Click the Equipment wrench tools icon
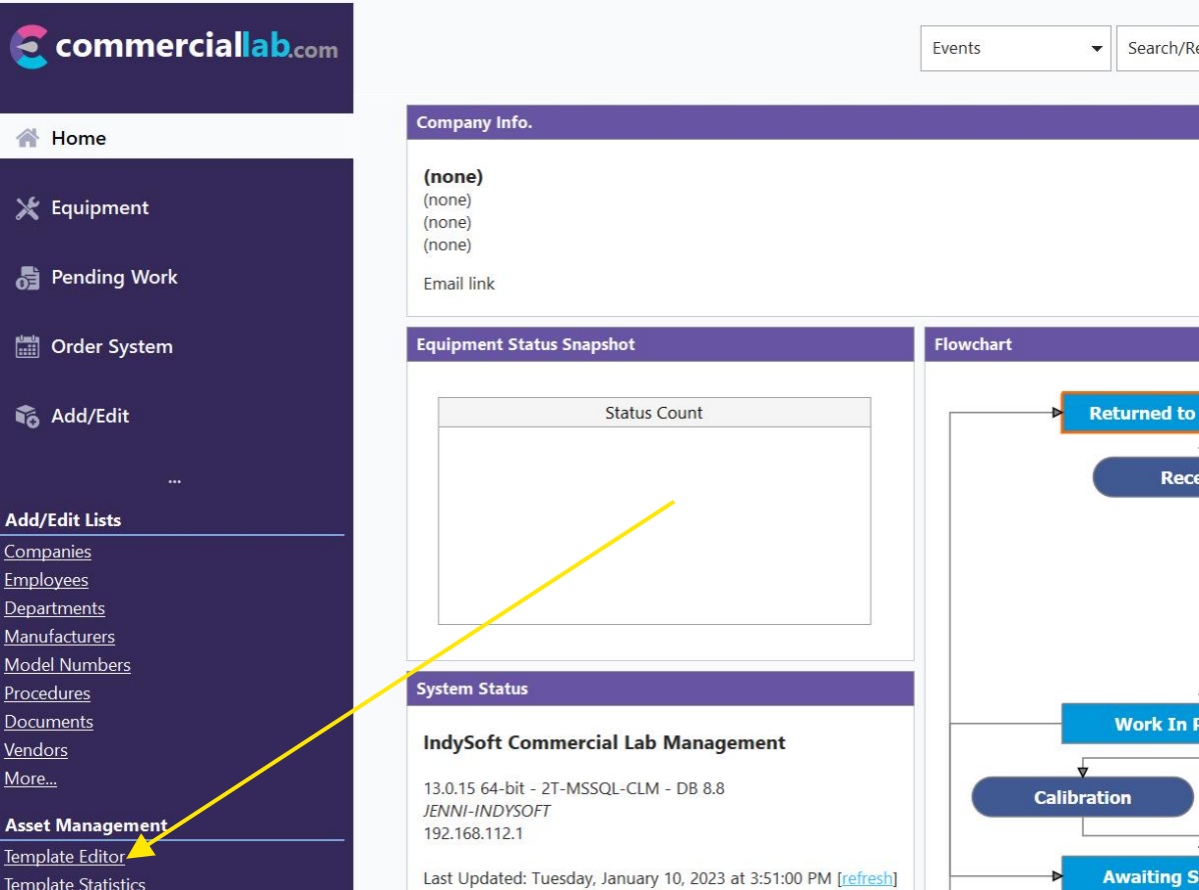 tap(27, 208)
